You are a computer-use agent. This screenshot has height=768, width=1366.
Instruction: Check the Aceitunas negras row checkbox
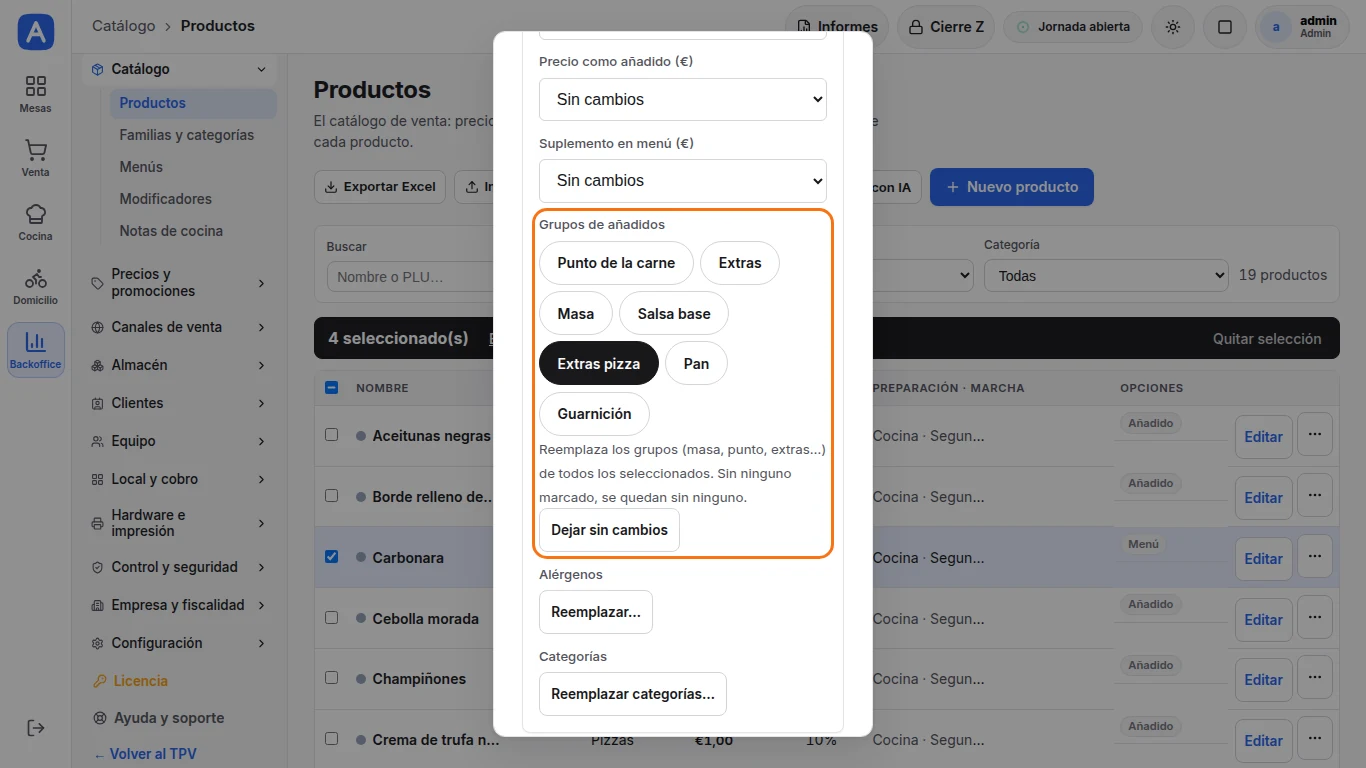(332, 435)
